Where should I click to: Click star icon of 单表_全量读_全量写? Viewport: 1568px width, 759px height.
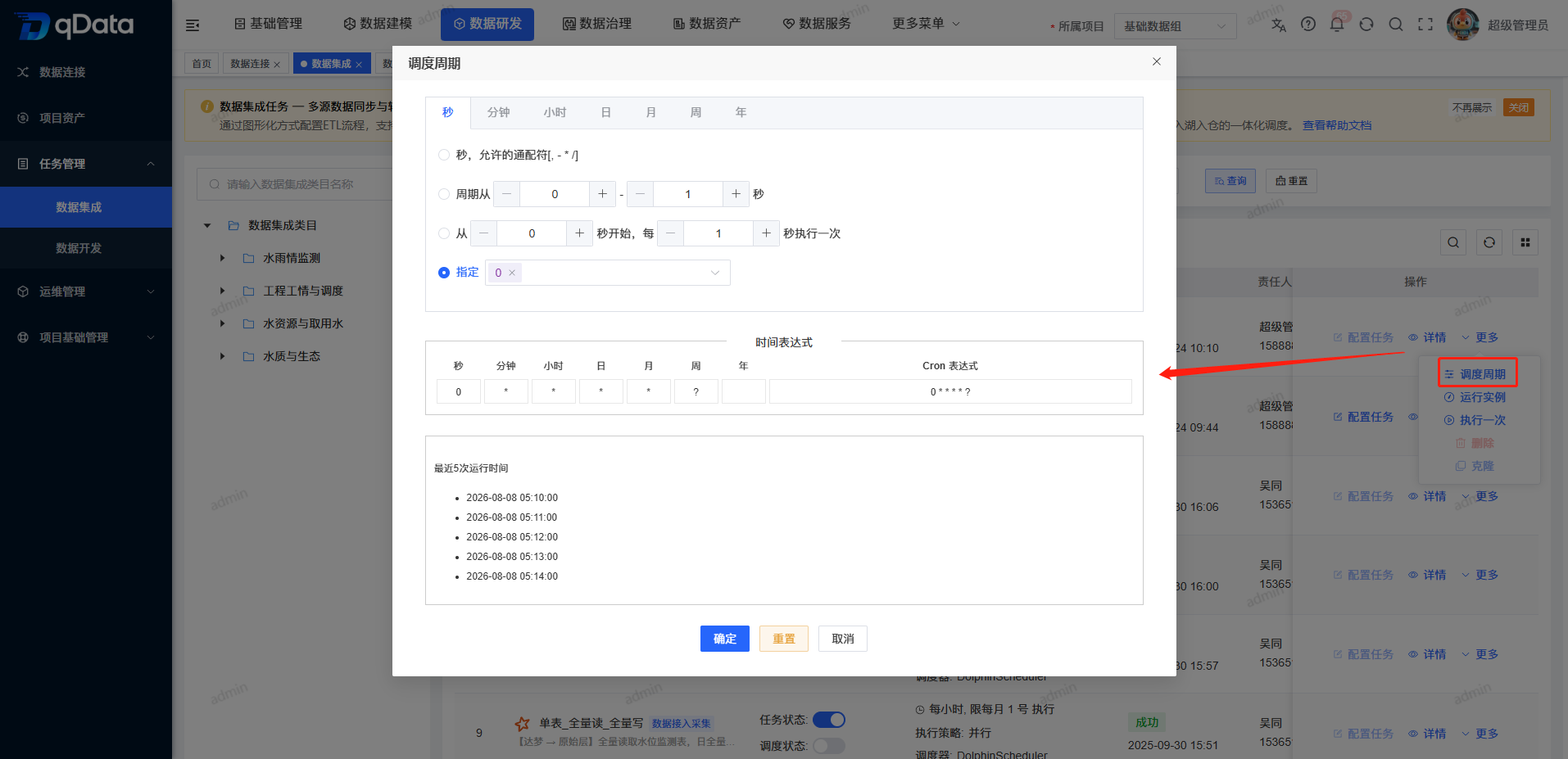click(522, 724)
